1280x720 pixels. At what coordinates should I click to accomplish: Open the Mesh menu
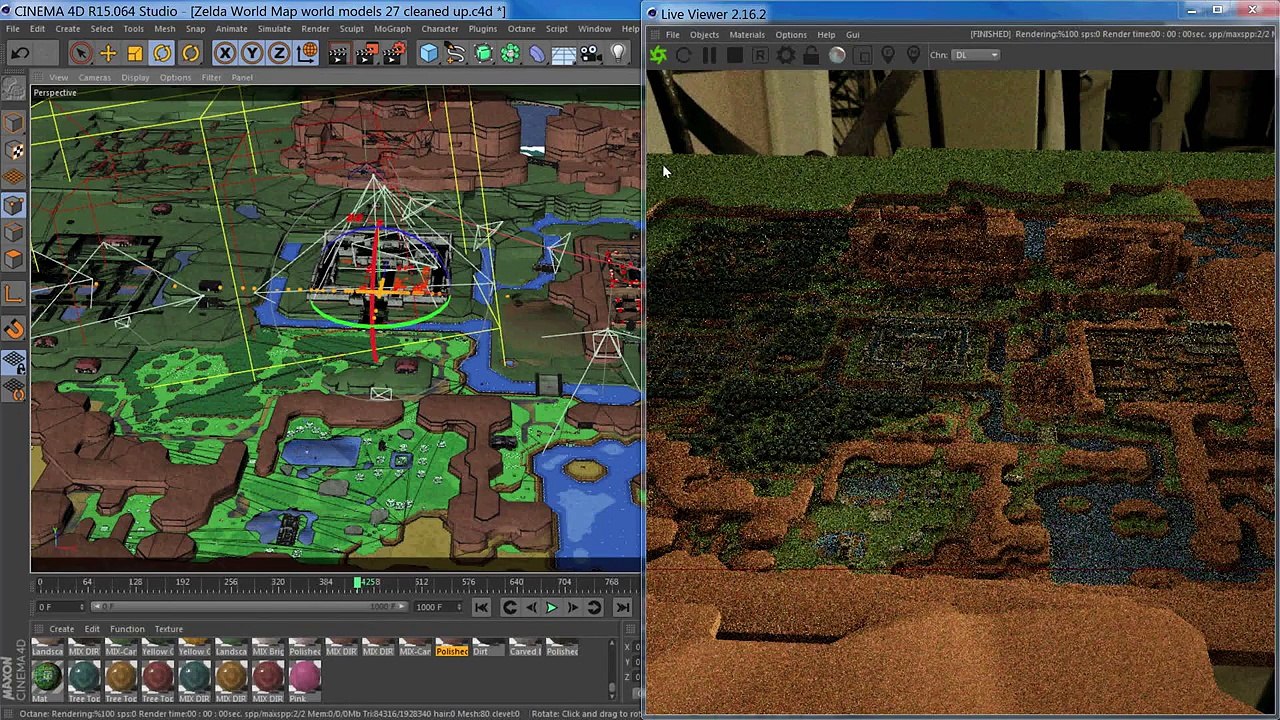[x=164, y=29]
